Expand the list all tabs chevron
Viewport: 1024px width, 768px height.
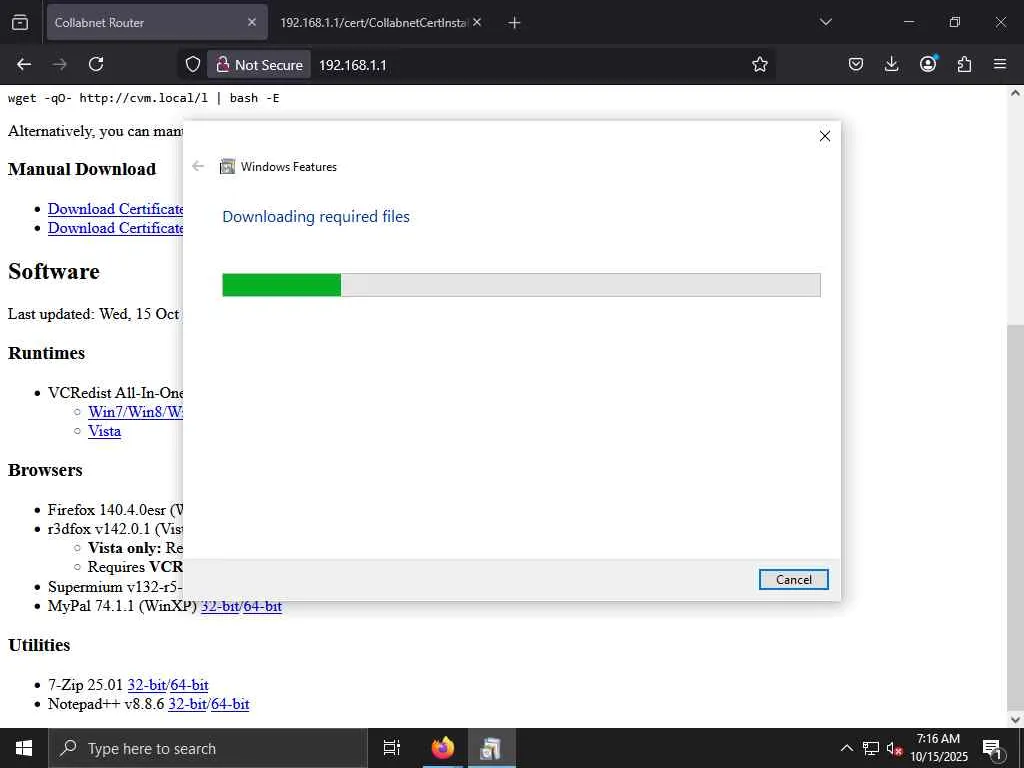(826, 22)
